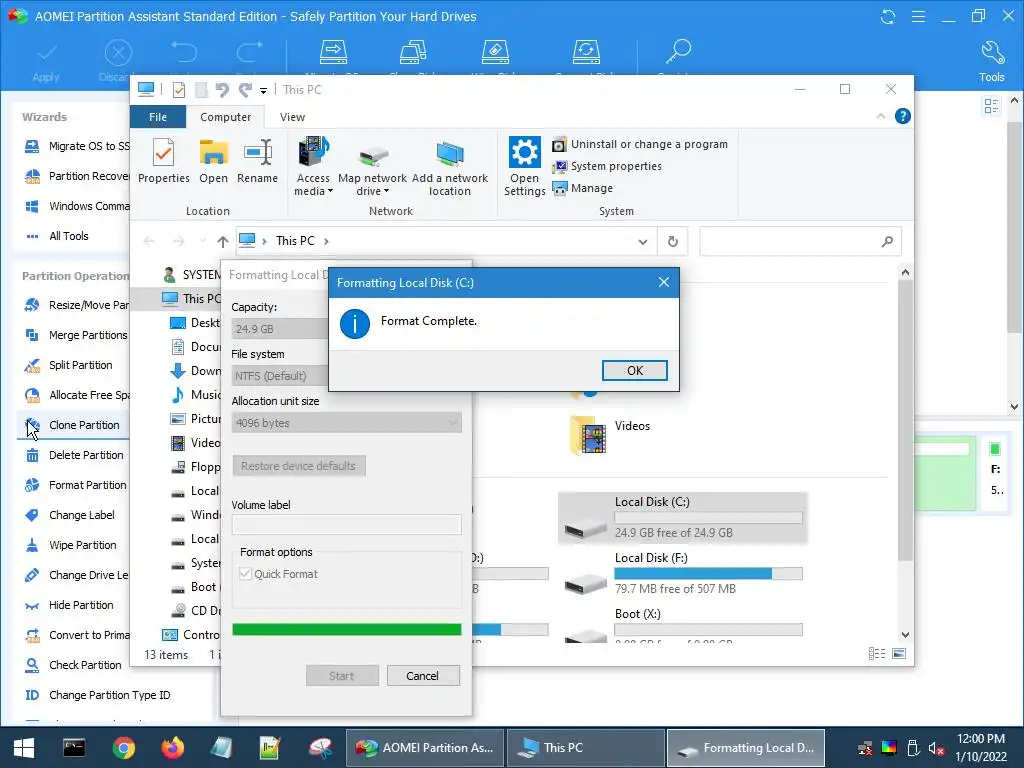The width and height of the screenshot is (1024, 768).
Task: Click Local Disk (F:) usage bar
Action: 708,573
